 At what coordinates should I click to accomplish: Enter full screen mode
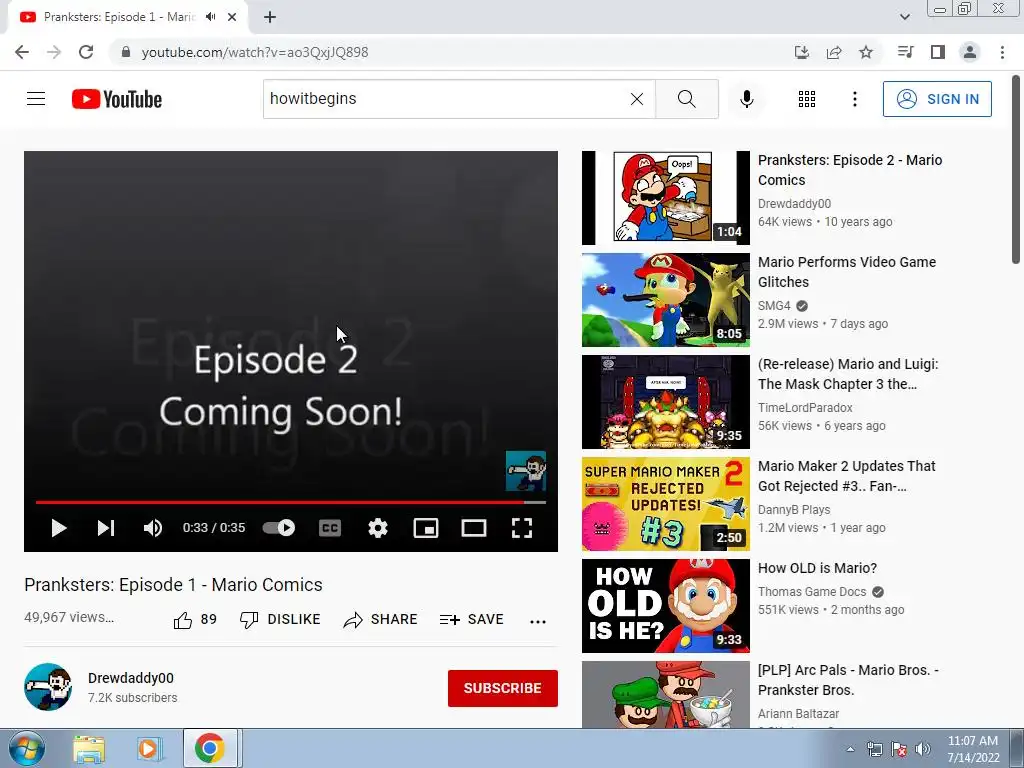[522, 528]
